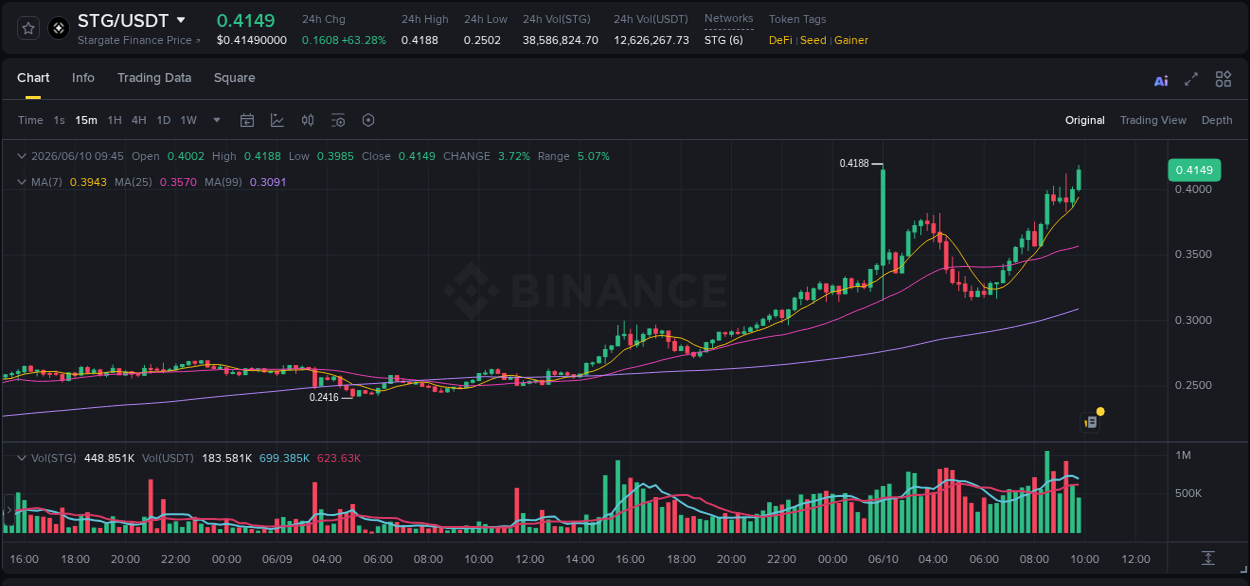Click the 0.4188 high price marker
This screenshot has width=1250, height=586.
853,163
